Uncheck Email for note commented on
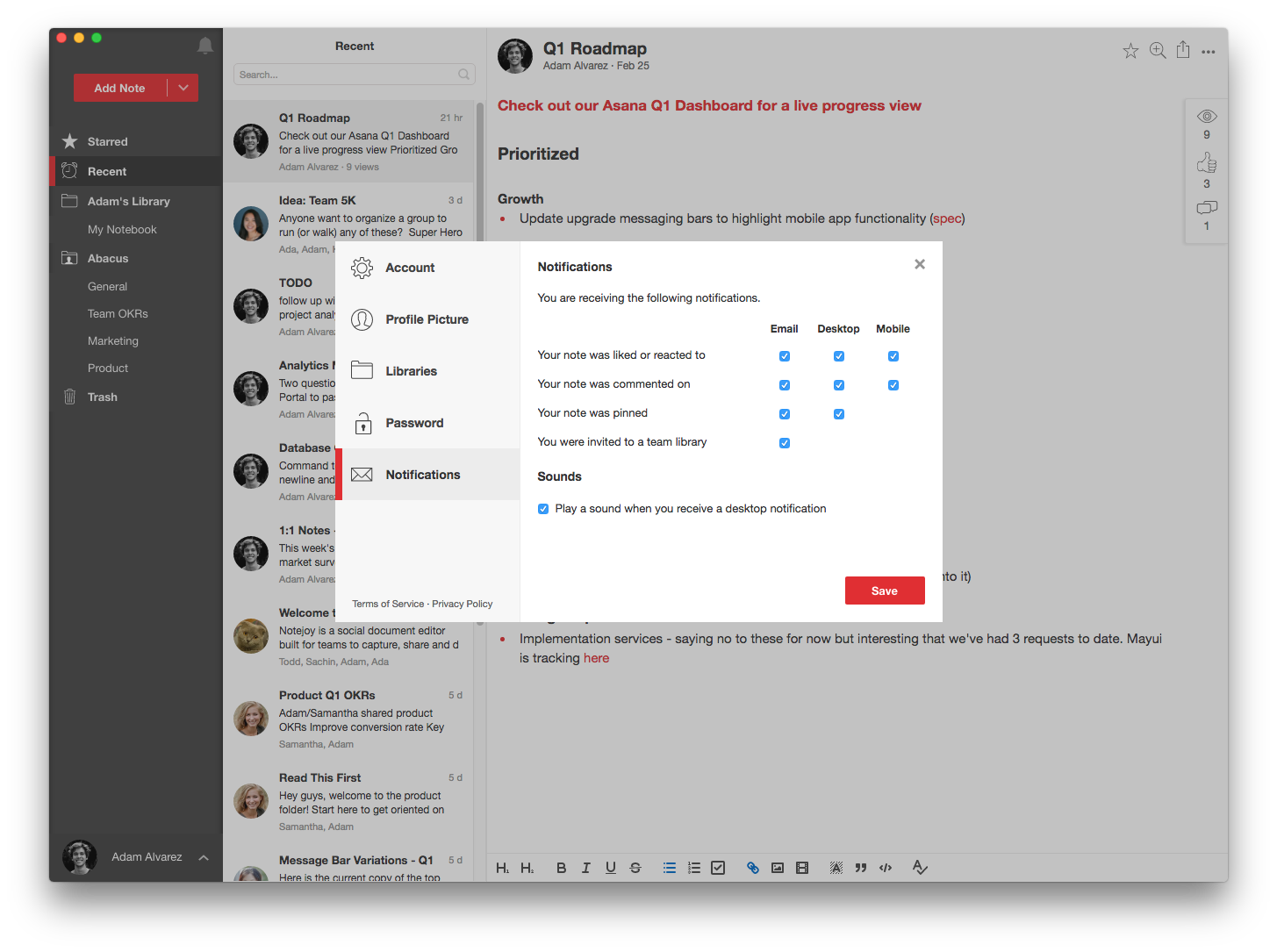The image size is (1277, 952). point(785,385)
